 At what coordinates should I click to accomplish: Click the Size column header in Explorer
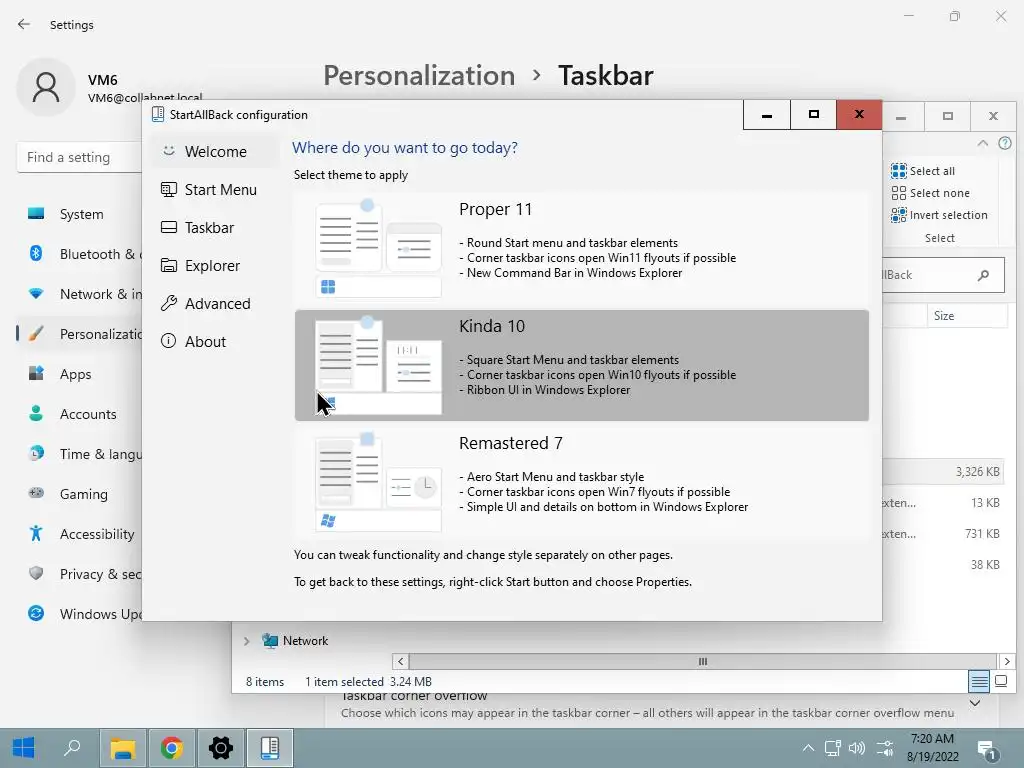[967, 316]
